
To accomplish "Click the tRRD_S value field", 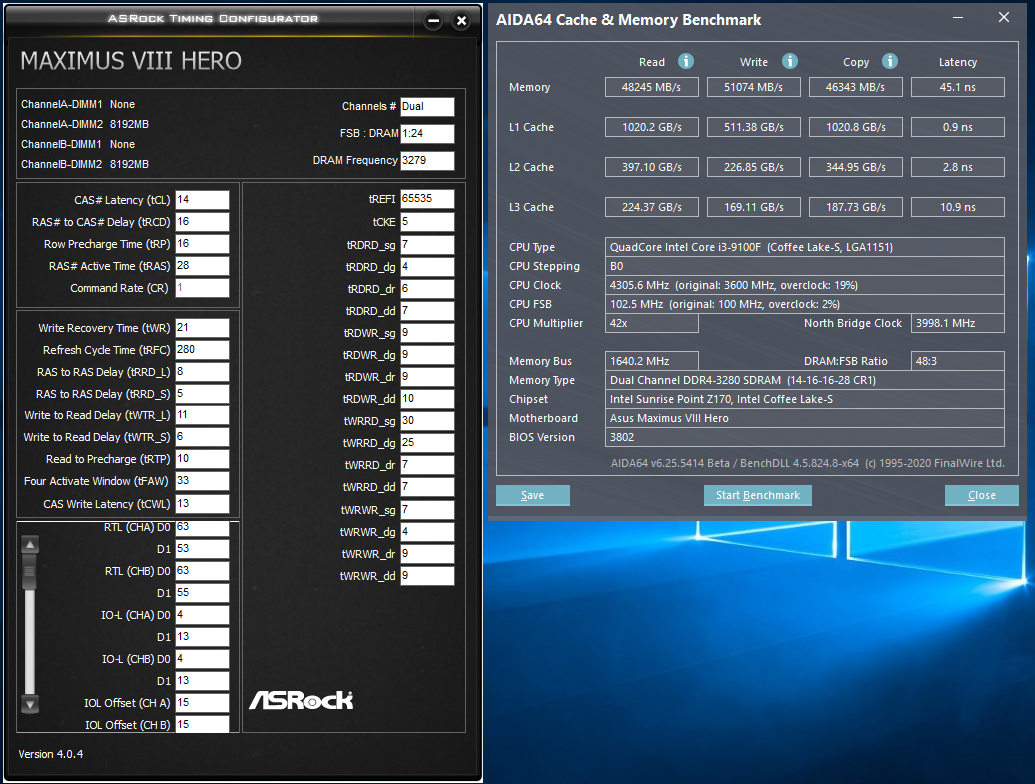I will (202, 393).
